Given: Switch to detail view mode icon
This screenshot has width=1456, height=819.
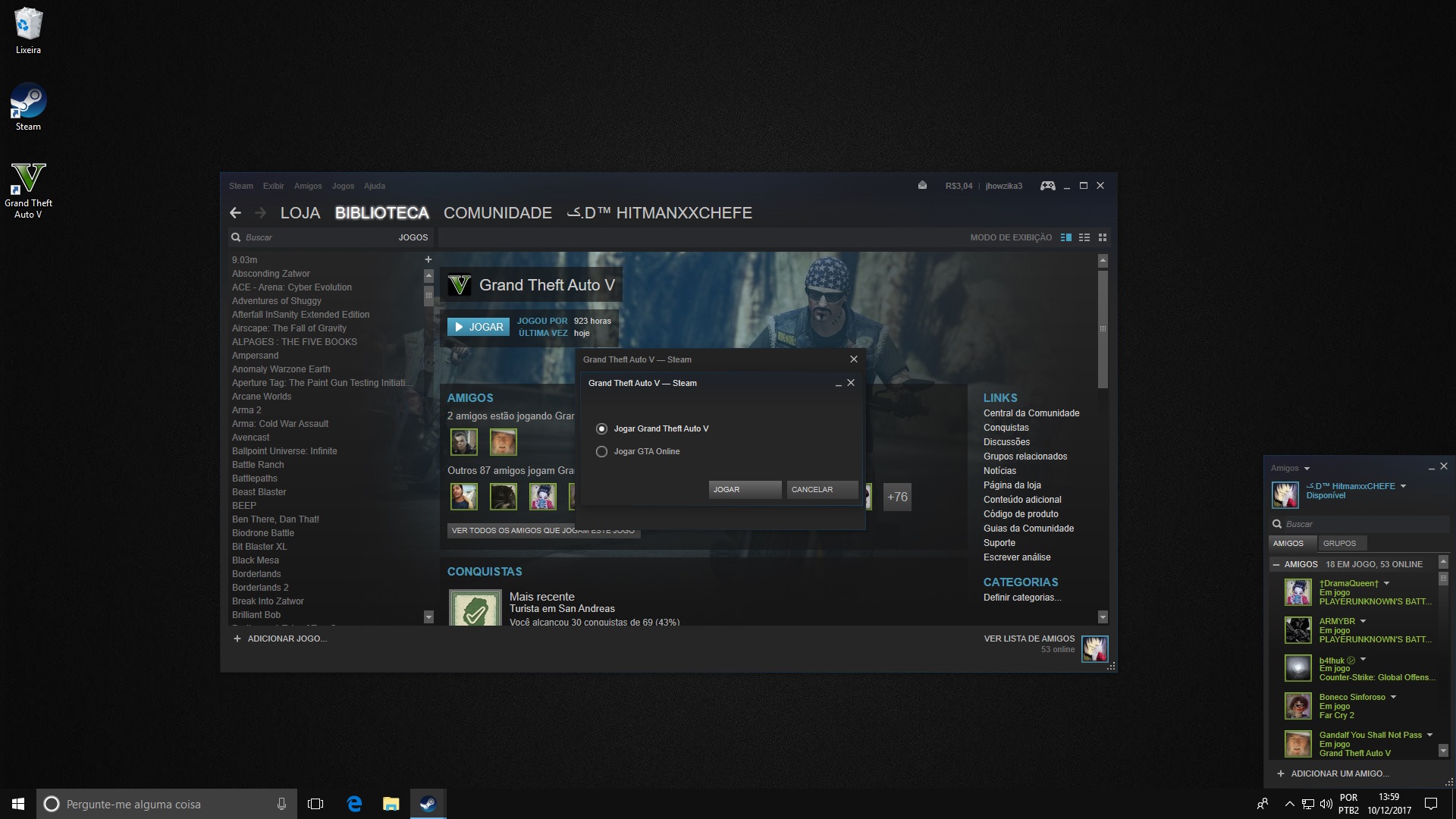Looking at the screenshot, I should click(1066, 237).
